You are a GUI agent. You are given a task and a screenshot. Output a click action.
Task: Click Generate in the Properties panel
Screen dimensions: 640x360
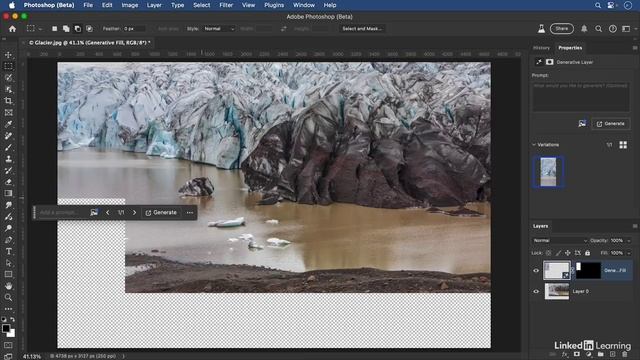click(611, 124)
